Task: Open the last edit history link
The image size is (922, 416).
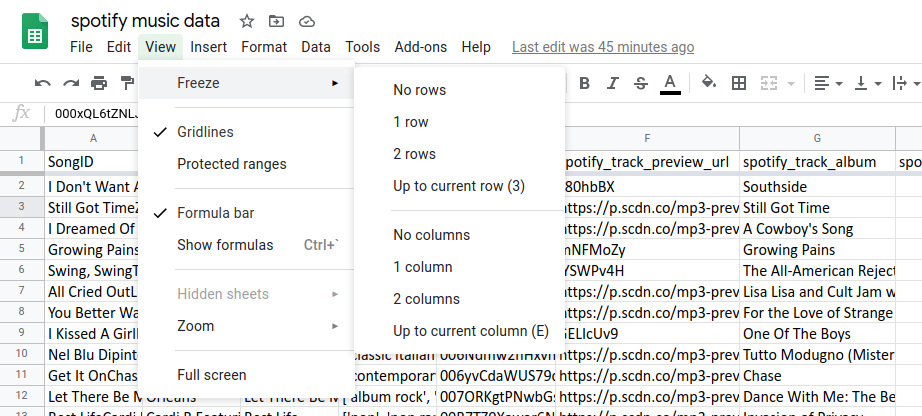Action: [x=602, y=47]
